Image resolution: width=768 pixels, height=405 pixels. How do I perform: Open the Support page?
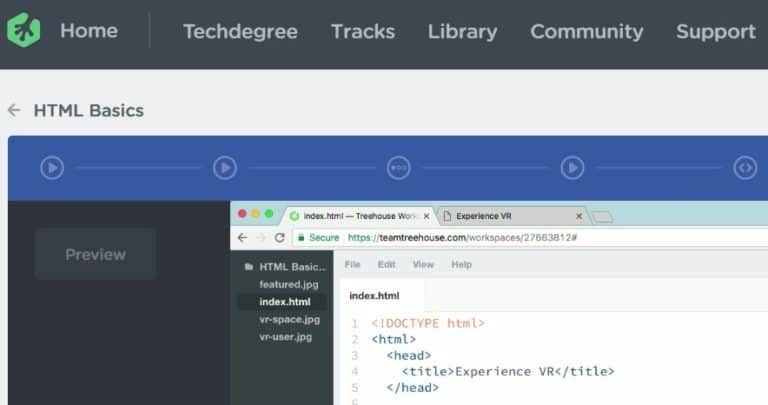click(716, 32)
